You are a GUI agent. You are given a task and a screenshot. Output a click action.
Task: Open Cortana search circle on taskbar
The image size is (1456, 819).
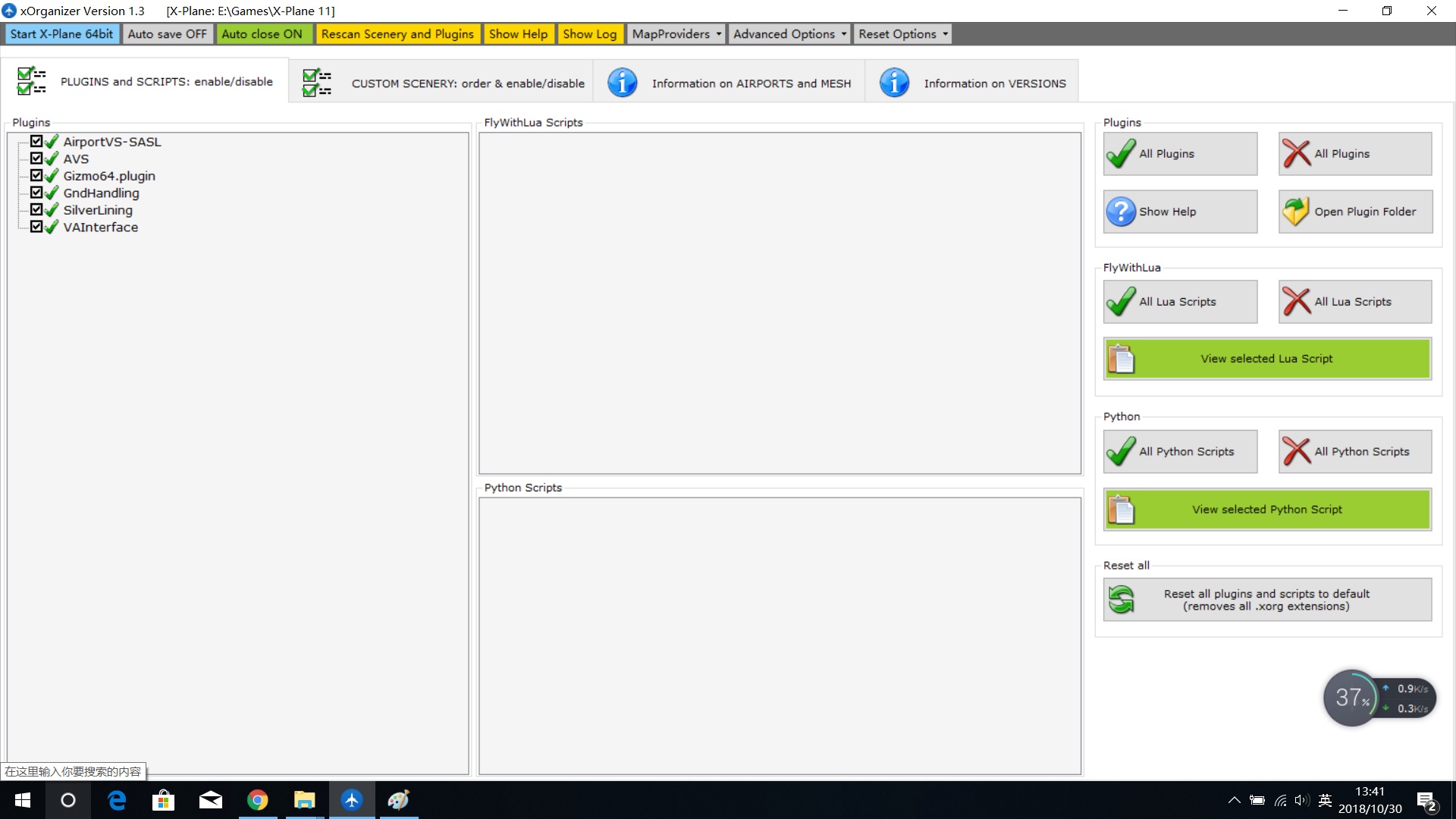pyautogui.click(x=68, y=800)
